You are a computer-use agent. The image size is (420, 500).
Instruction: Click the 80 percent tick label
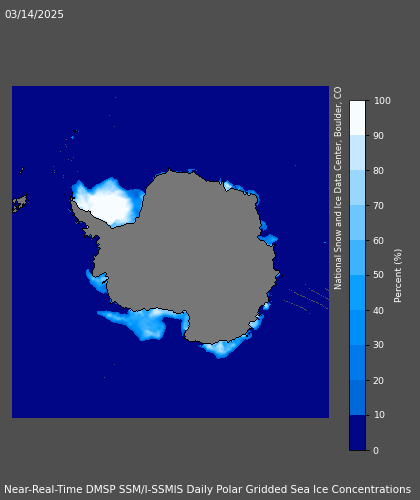[378, 171]
